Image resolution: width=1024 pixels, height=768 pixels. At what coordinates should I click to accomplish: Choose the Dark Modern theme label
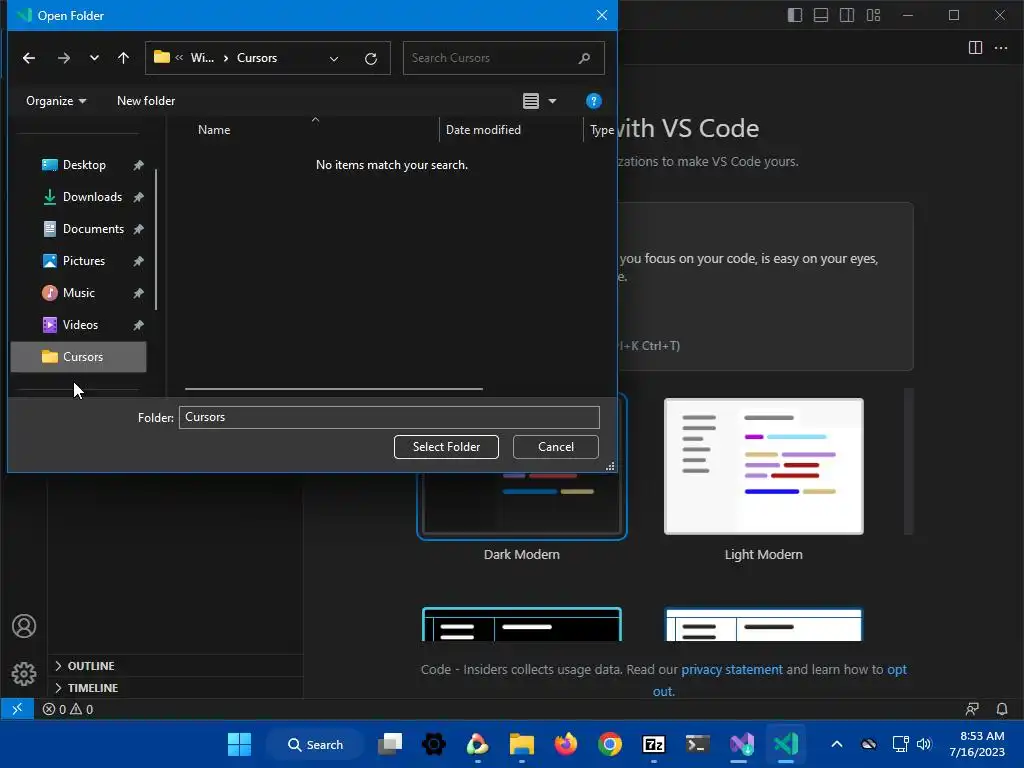(x=521, y=554)
